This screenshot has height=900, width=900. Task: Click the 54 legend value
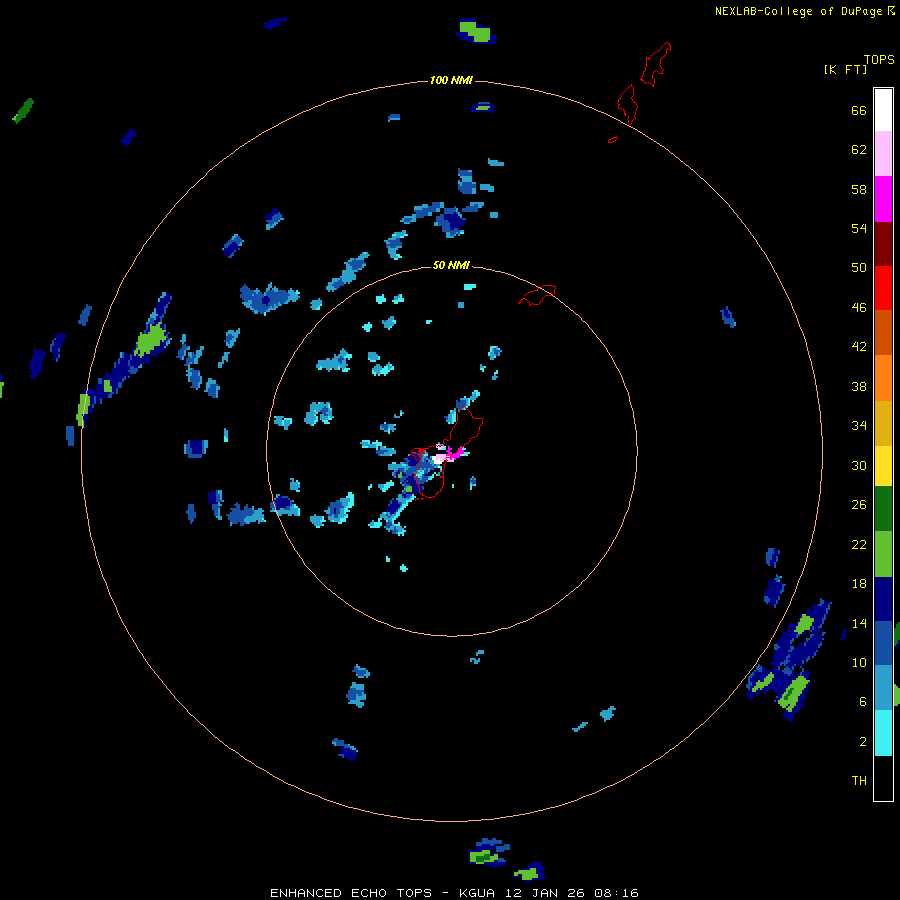point(859,228)
